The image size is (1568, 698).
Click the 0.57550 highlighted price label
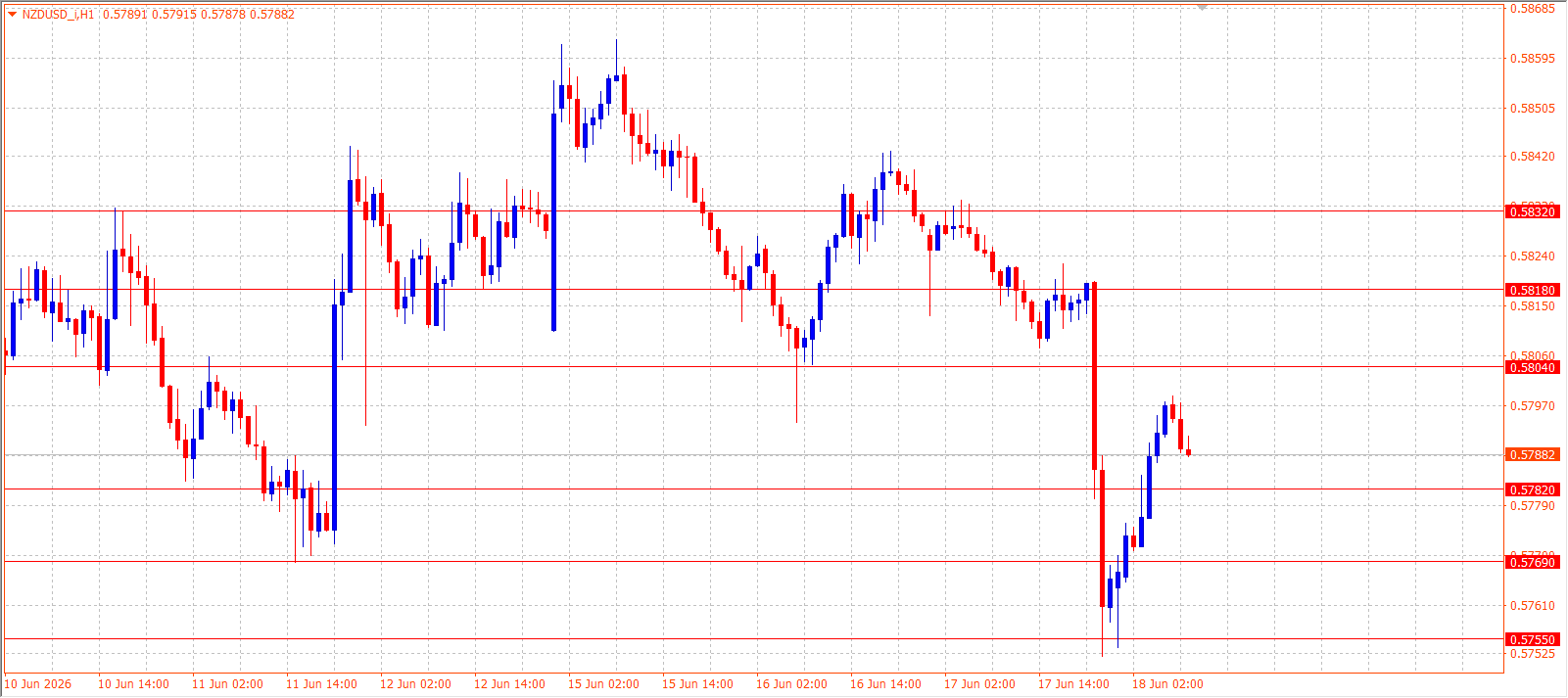pyautogui.click(x=1532, y=639)
